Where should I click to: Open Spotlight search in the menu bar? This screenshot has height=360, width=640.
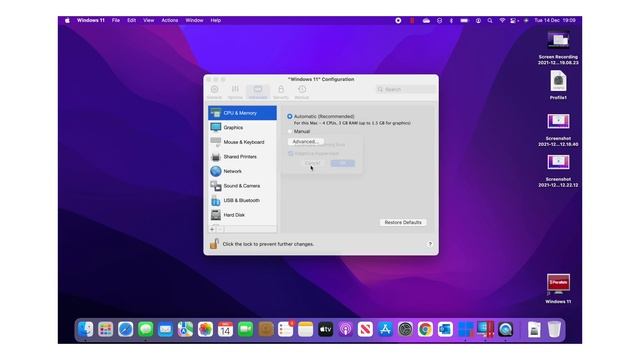click(x=490, y=20)
